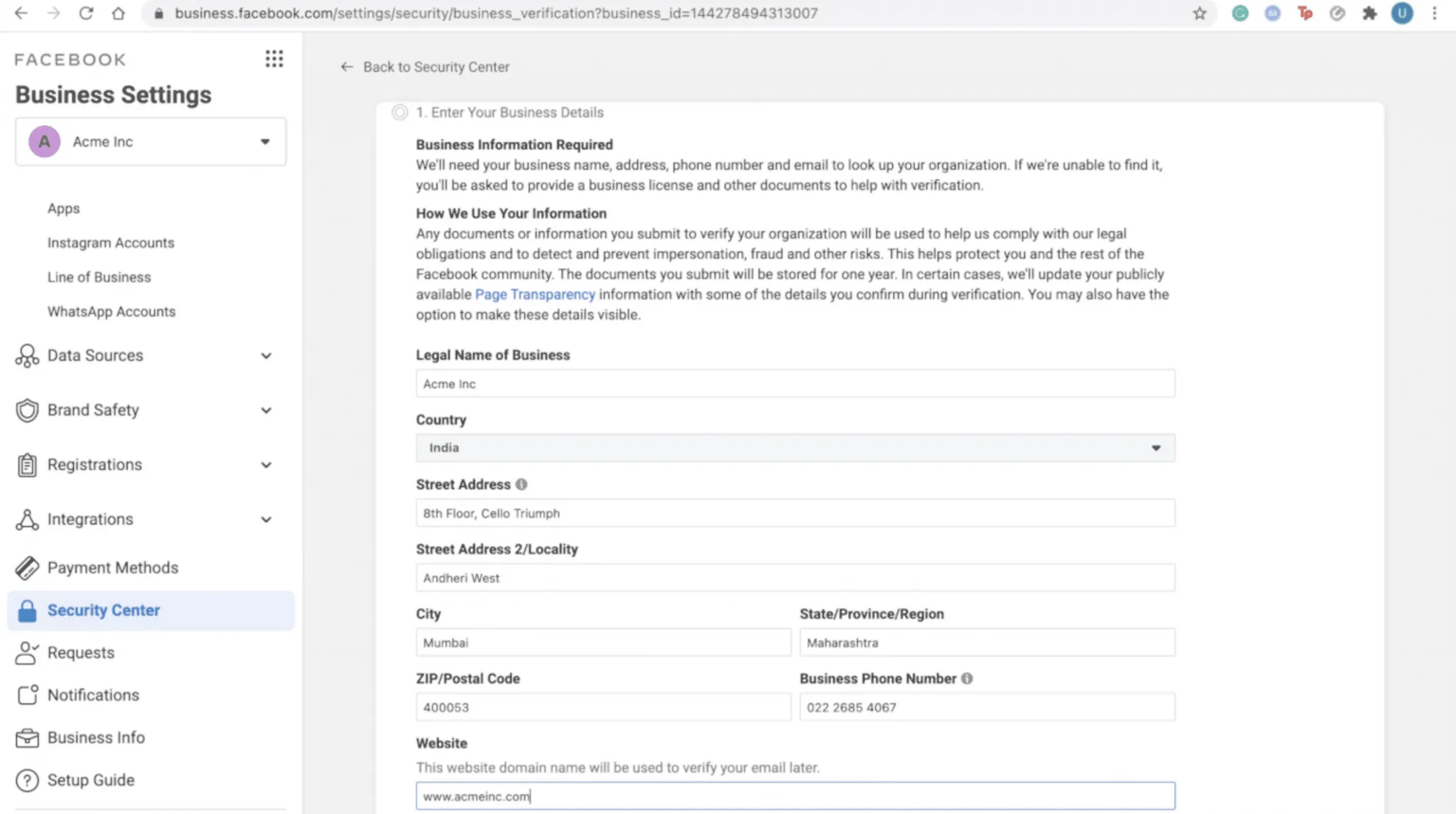The height and width of the screenshot is (814, 1456).
Task: Click the Integrations sidebar icon
Action: point(27,519)
